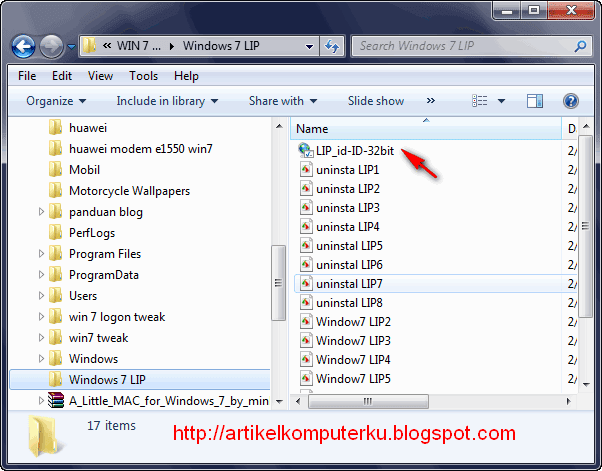Screen dimensions: 602x471
Task: Open the recent pages dropdown arrow
Action: tap(71, 47)
